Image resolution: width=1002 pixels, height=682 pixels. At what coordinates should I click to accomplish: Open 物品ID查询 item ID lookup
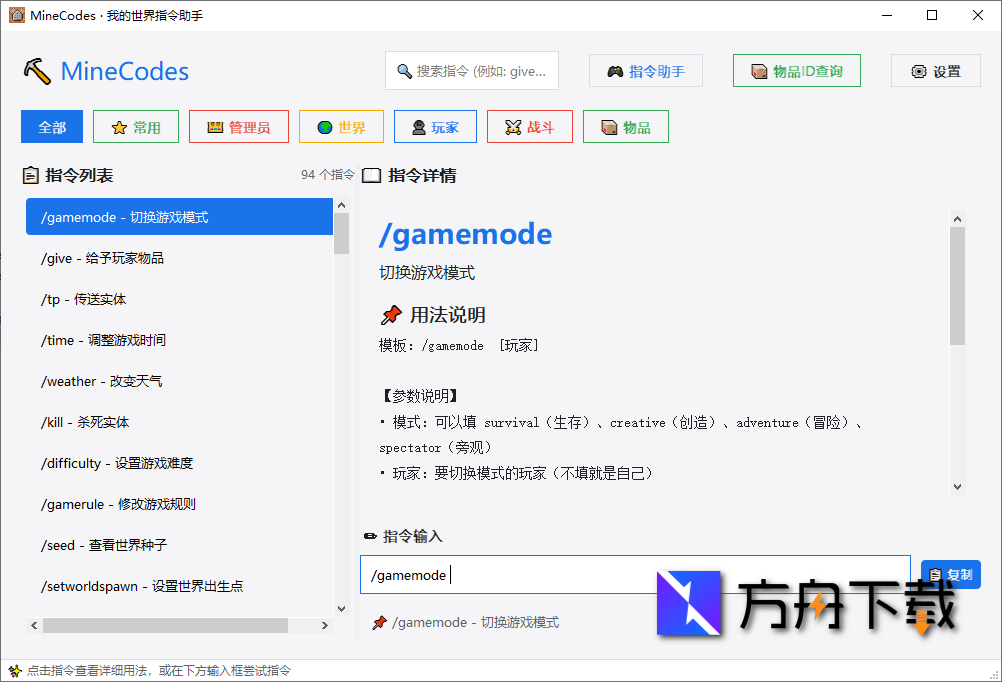tap(796, 70)
